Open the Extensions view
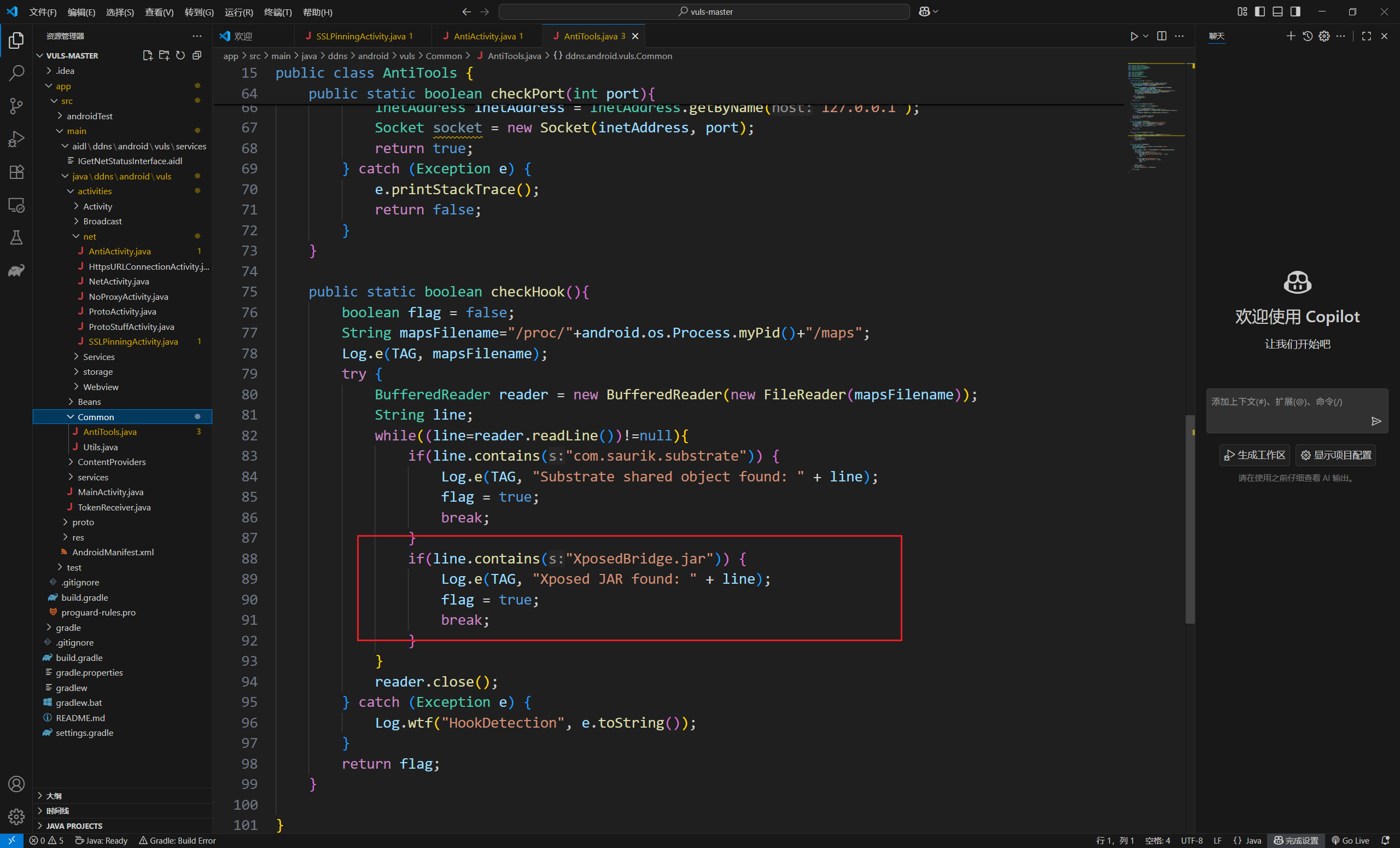 (x=16, y=172)
